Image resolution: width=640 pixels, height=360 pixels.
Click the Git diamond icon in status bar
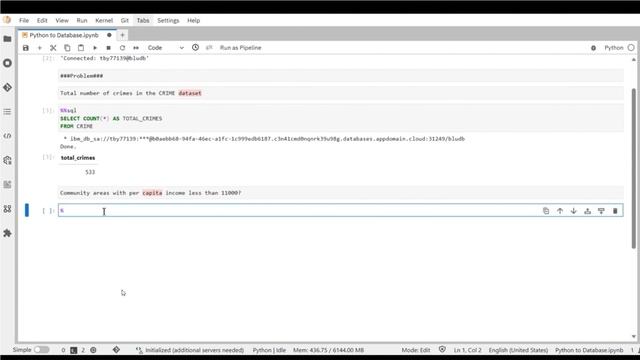coord(116,350)
